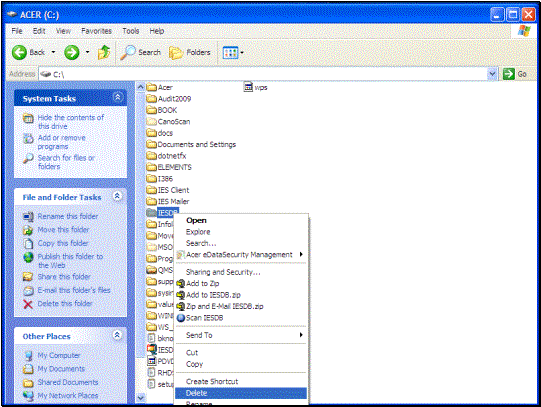
Task: Open the address bar dropdown arrow
Action: 492,74
